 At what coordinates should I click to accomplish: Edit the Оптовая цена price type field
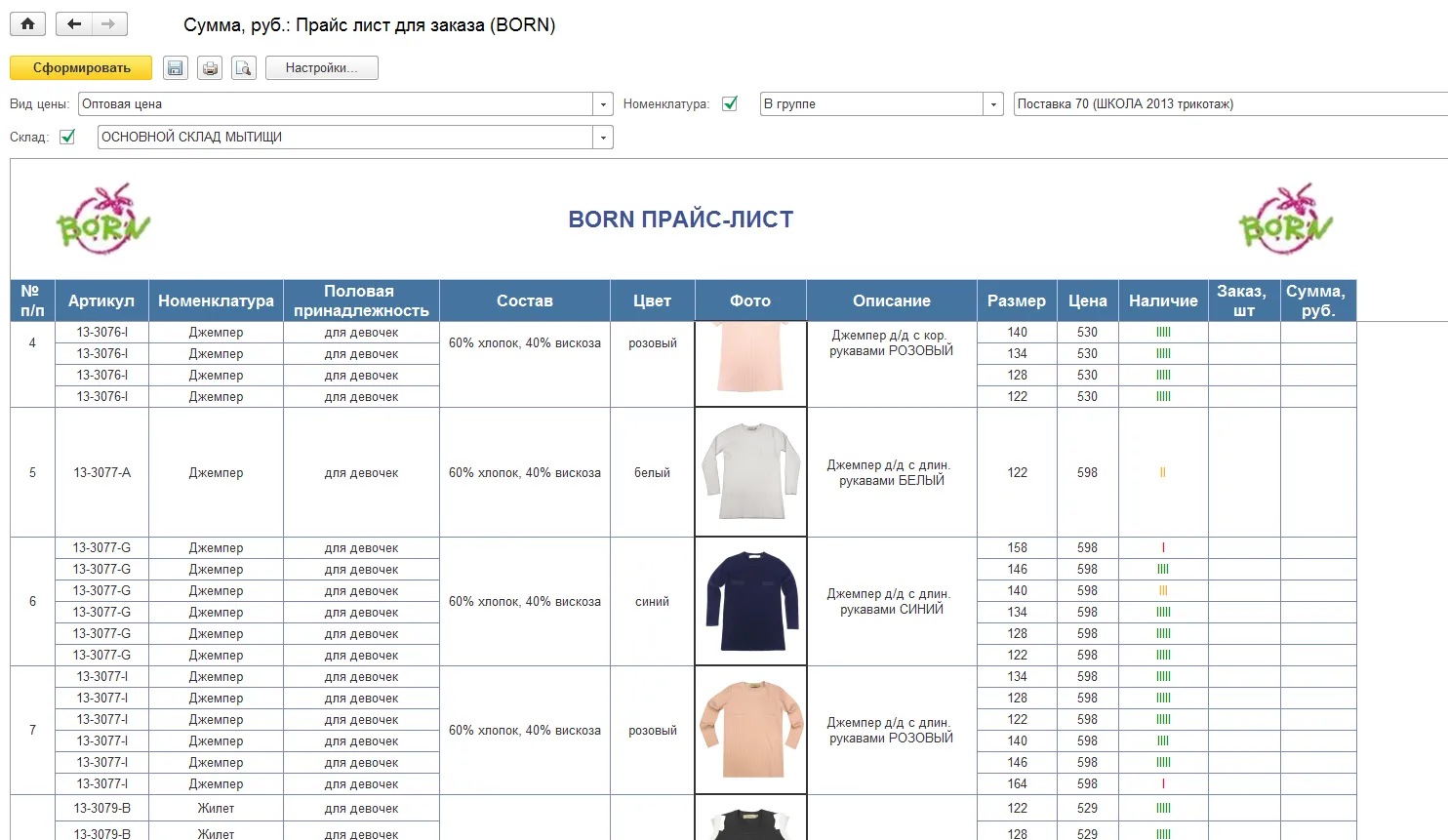point(336,104)
